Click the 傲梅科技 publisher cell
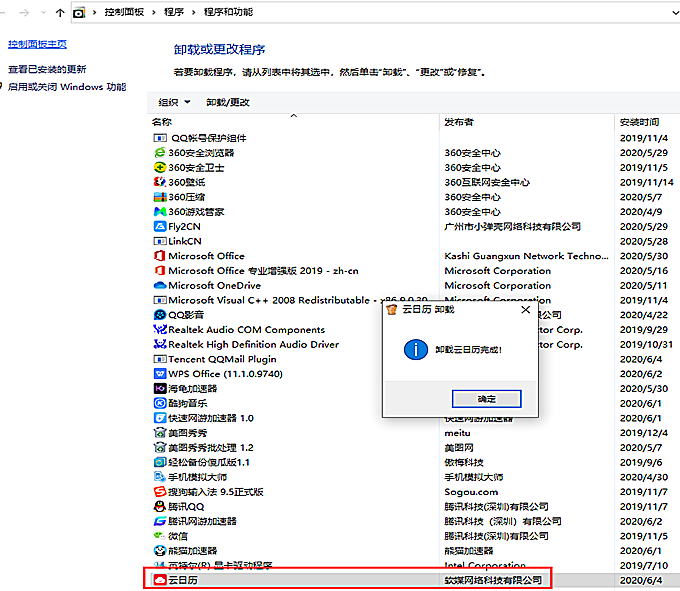 (x=464, y=462)
